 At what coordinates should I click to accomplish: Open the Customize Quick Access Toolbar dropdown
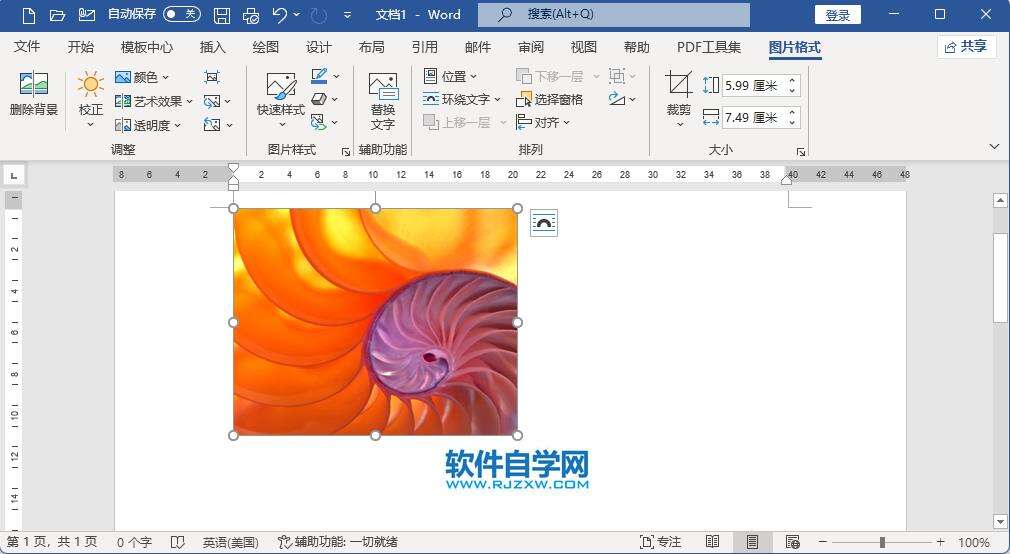click(x=347, y=15)
